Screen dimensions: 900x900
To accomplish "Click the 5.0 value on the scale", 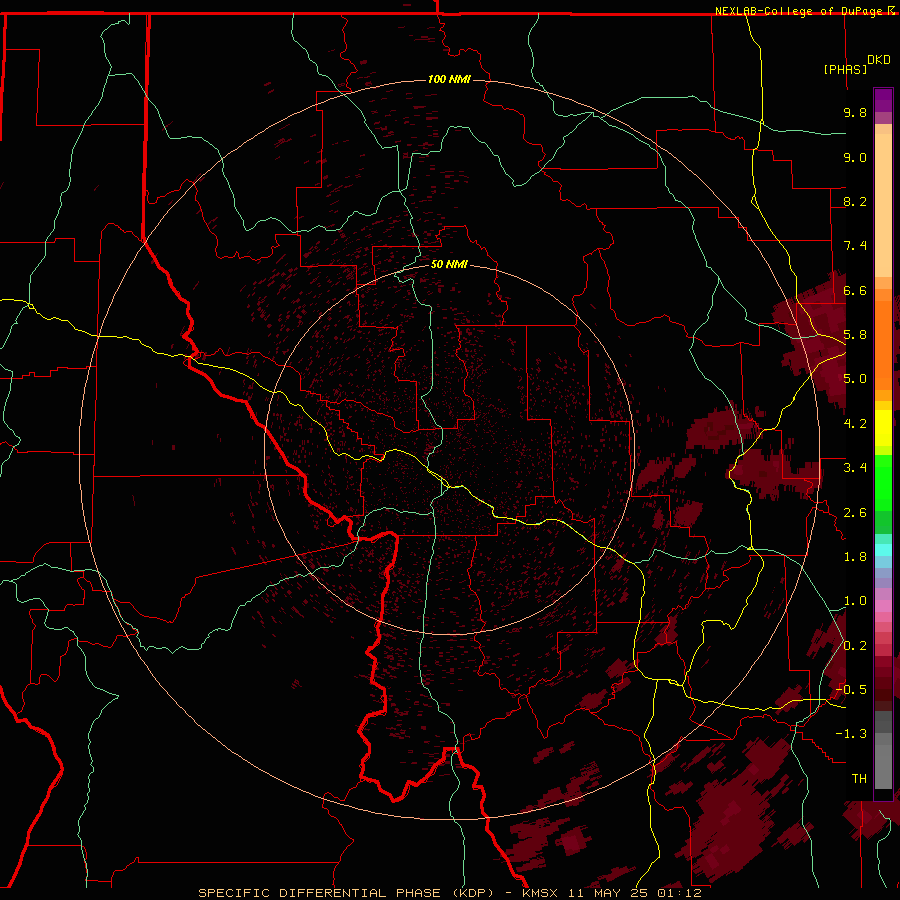I will [x=855, y=379].
